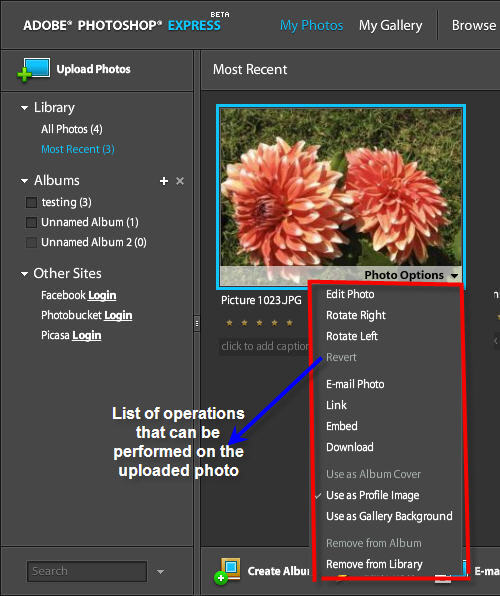Open the Browse tab

(474, 25)
